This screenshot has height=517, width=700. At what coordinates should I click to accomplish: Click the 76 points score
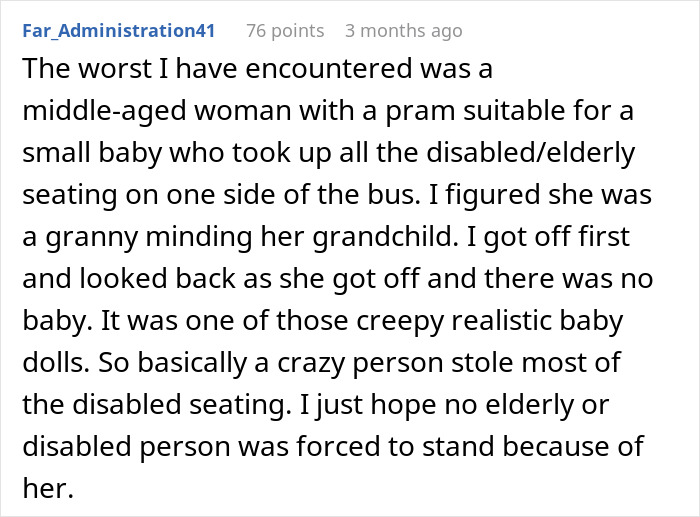point(285,31)
